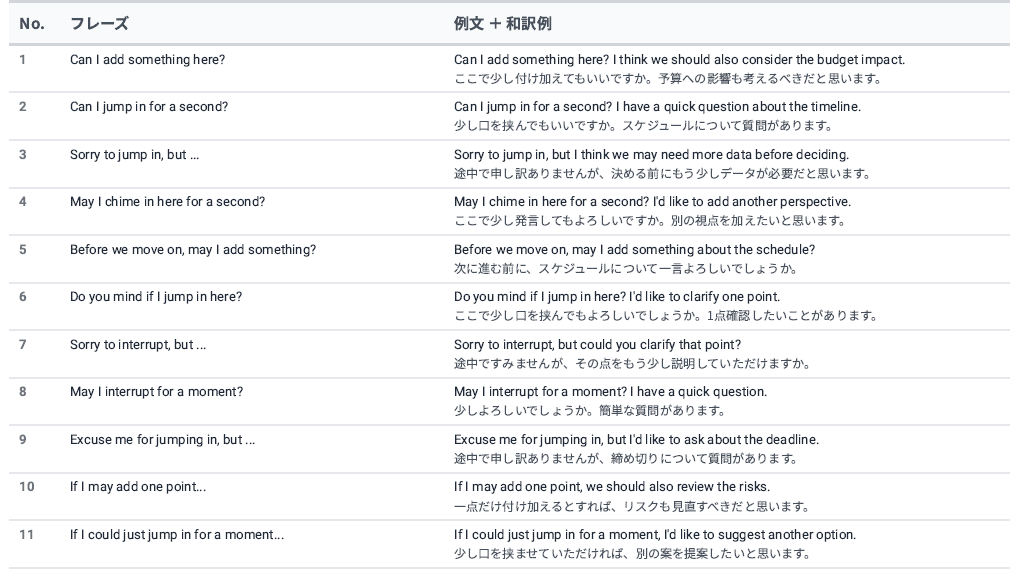Click the example sentence suggesting another option
Viewport: 1010px width, 574px height.
654,535
